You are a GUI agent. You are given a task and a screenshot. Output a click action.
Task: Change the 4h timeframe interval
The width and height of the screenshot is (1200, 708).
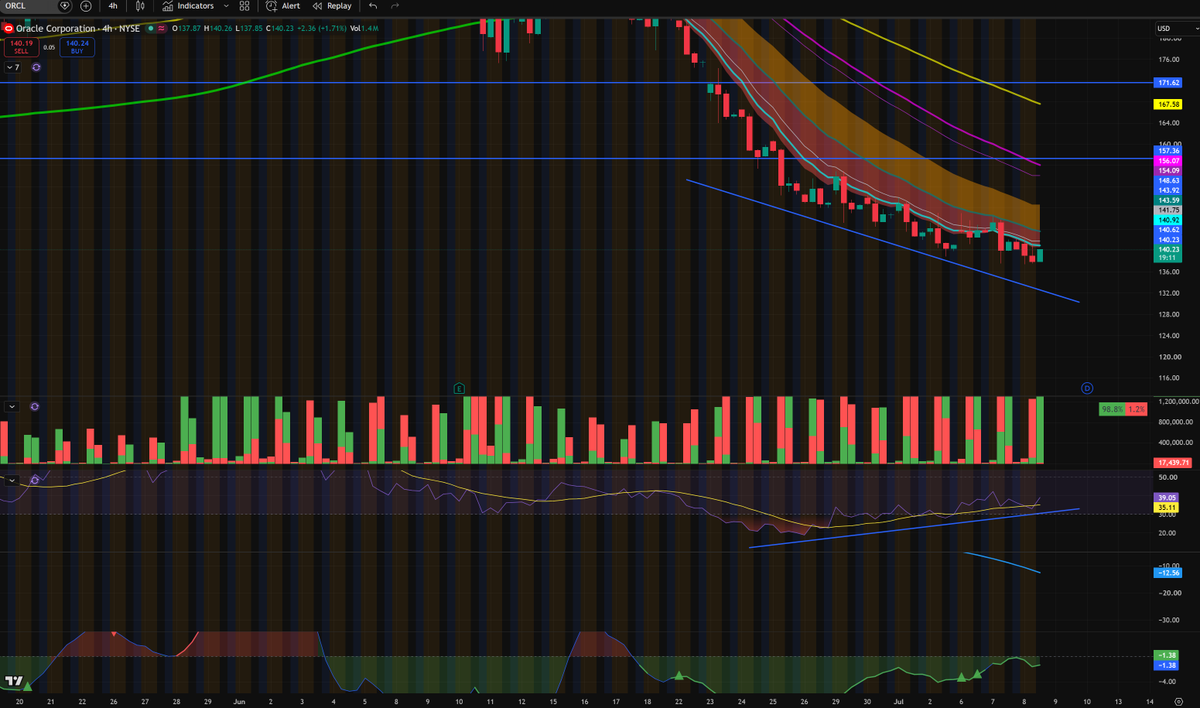click(x=113, y=6)
